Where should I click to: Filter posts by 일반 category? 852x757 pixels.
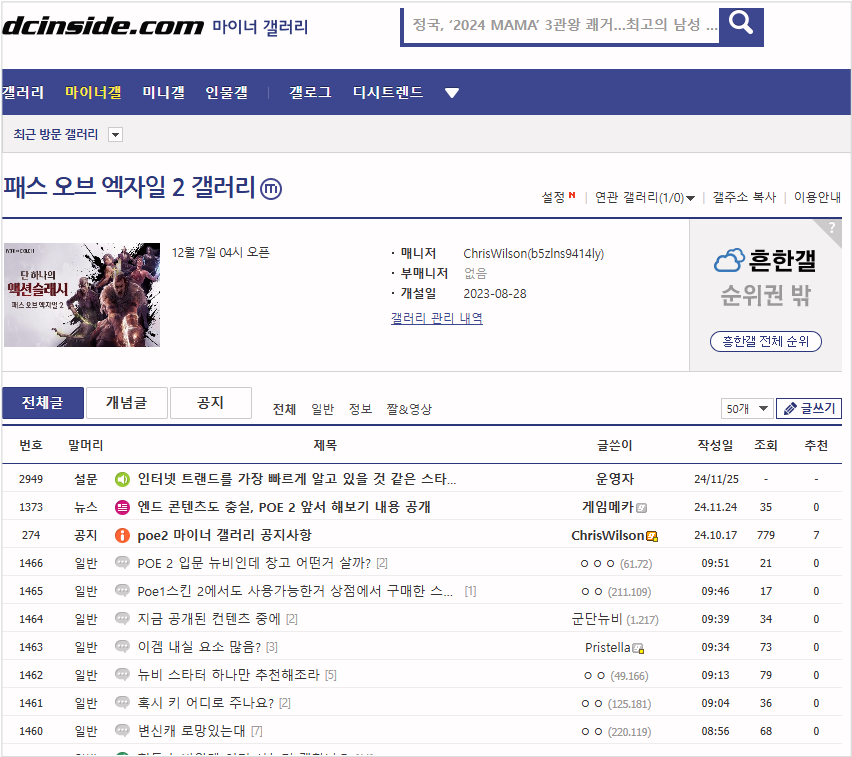323,409
